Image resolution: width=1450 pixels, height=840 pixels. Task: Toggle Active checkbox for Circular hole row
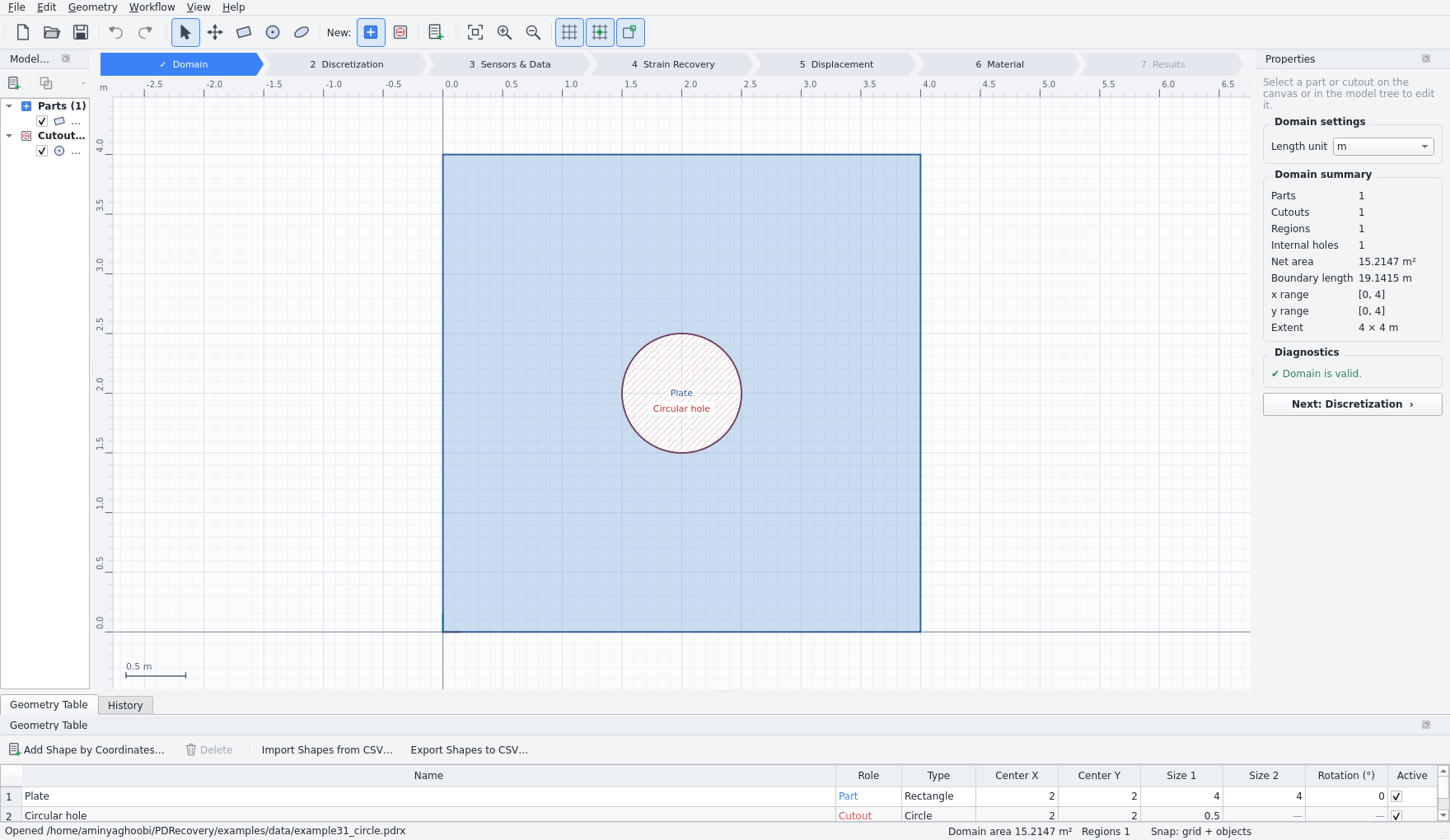click(1396, 815)
